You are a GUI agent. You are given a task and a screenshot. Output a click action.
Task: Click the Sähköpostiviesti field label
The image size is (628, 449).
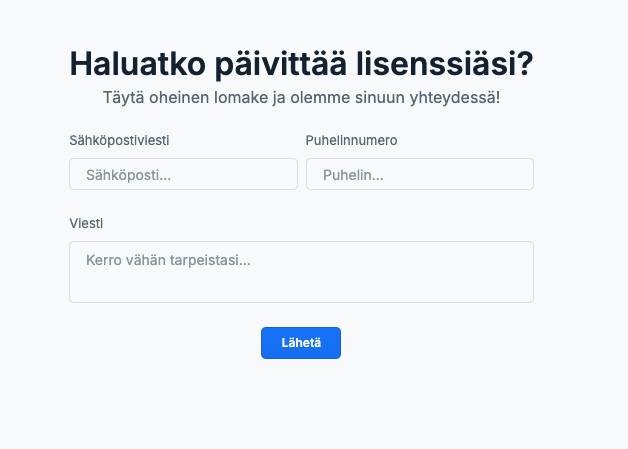tap(119, 140)
